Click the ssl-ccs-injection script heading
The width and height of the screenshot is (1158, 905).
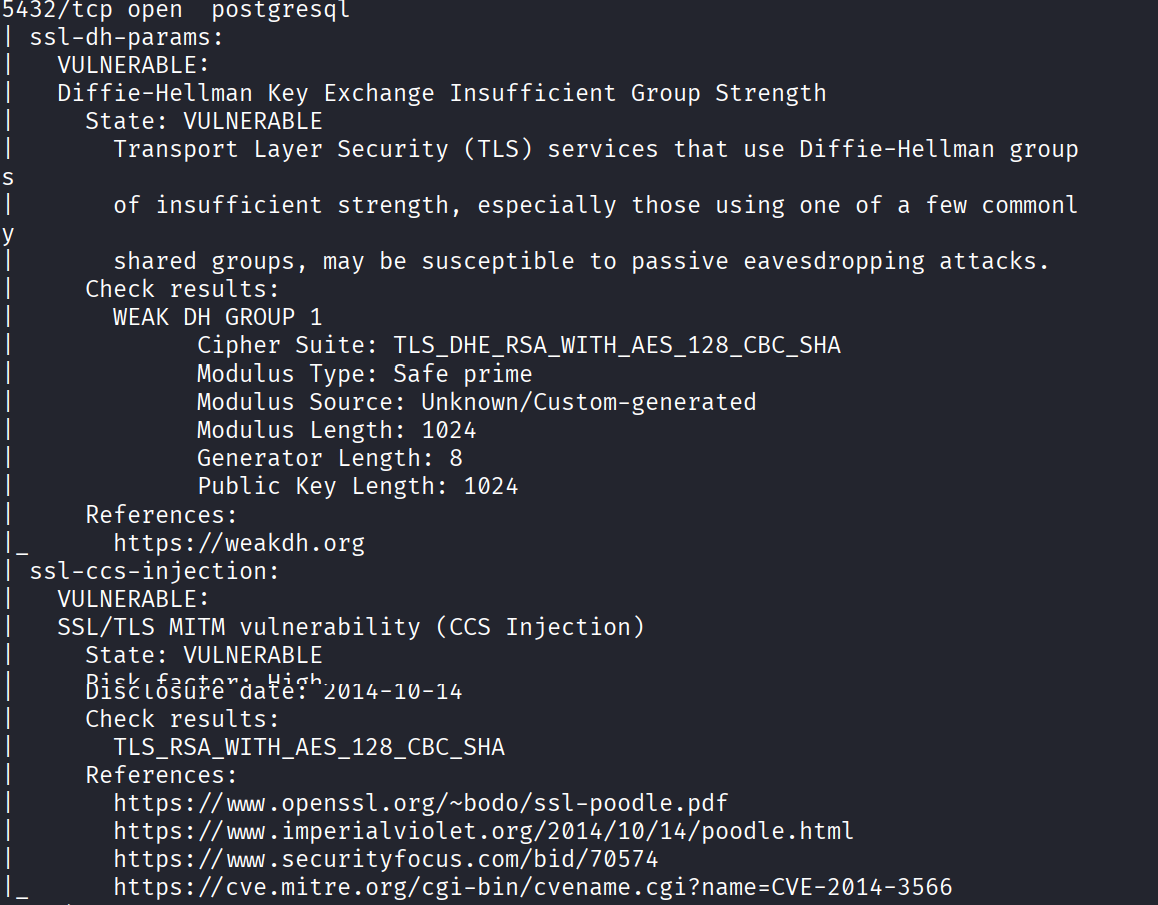[154, 572]
